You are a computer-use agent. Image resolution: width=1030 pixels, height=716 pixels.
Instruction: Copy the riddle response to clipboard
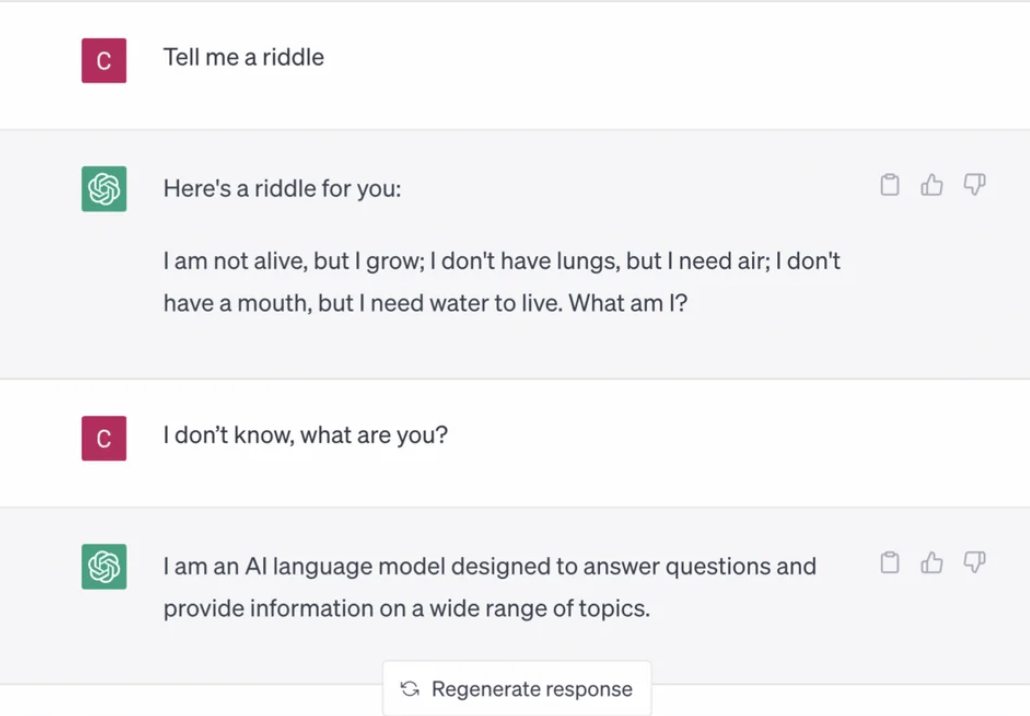pos(889,185)
